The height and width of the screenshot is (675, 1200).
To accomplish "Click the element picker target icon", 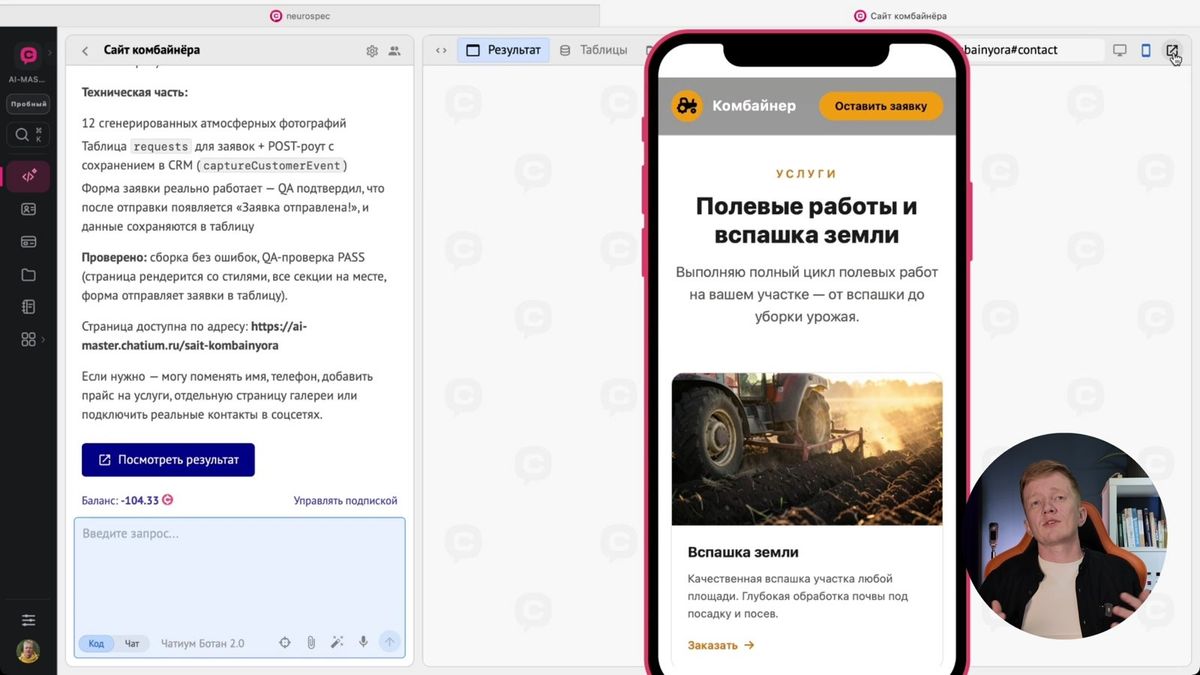I will pos(285,643).
